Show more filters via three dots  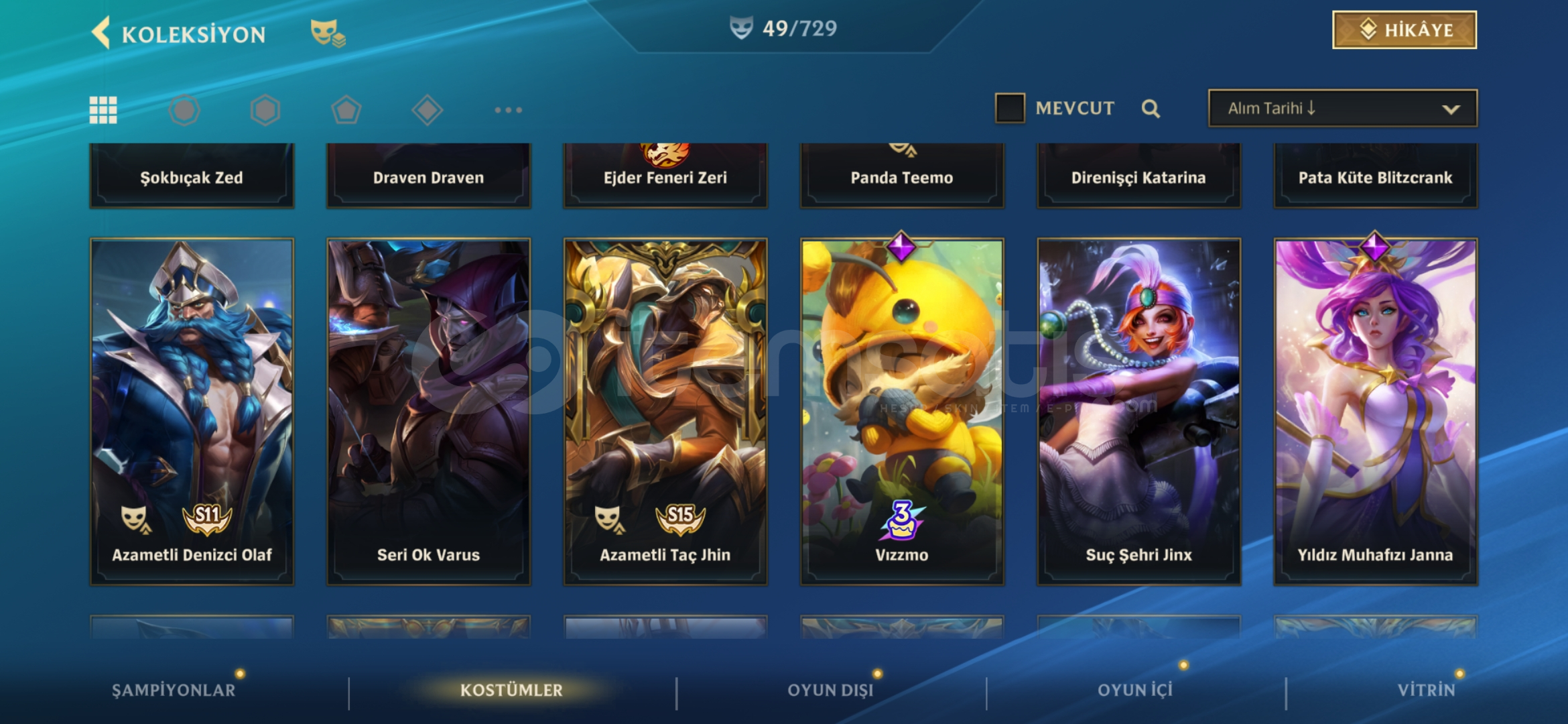tap(509, 110)
